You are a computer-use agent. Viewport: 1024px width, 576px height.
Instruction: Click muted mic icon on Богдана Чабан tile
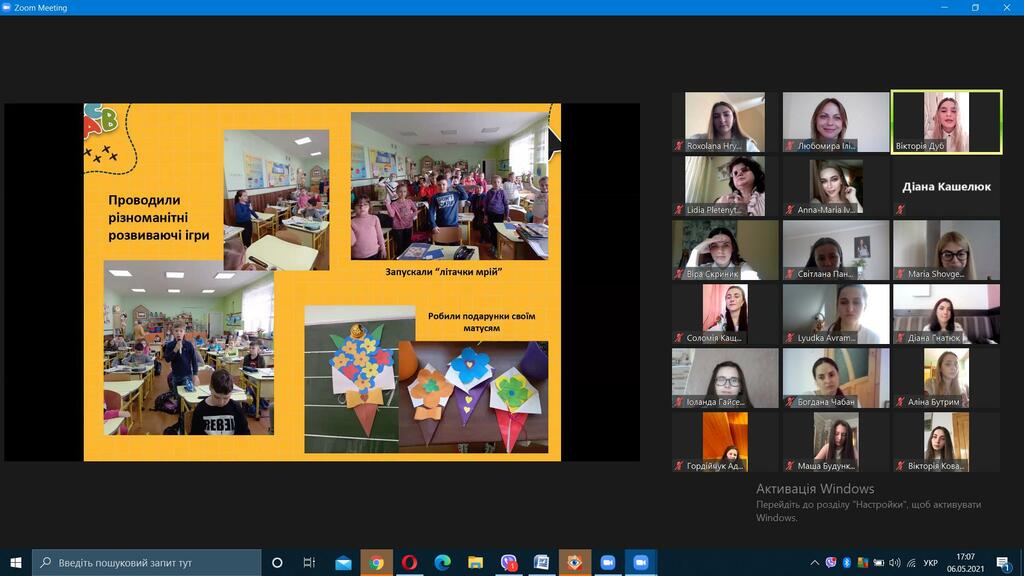789,402
